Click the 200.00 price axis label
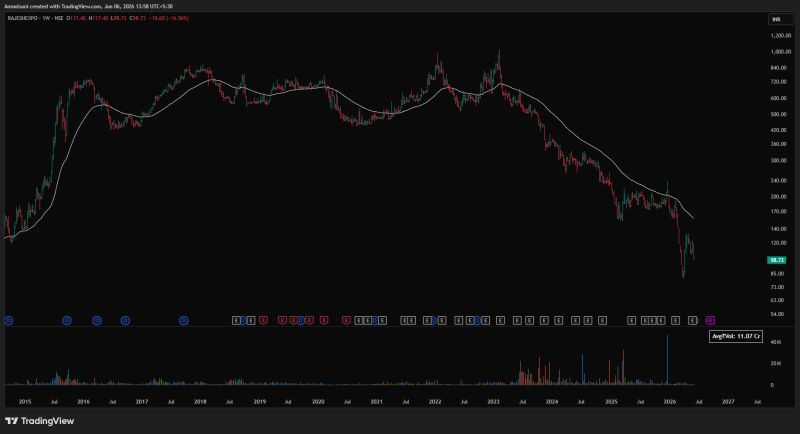800x434 pixels. tap(779, 197)
